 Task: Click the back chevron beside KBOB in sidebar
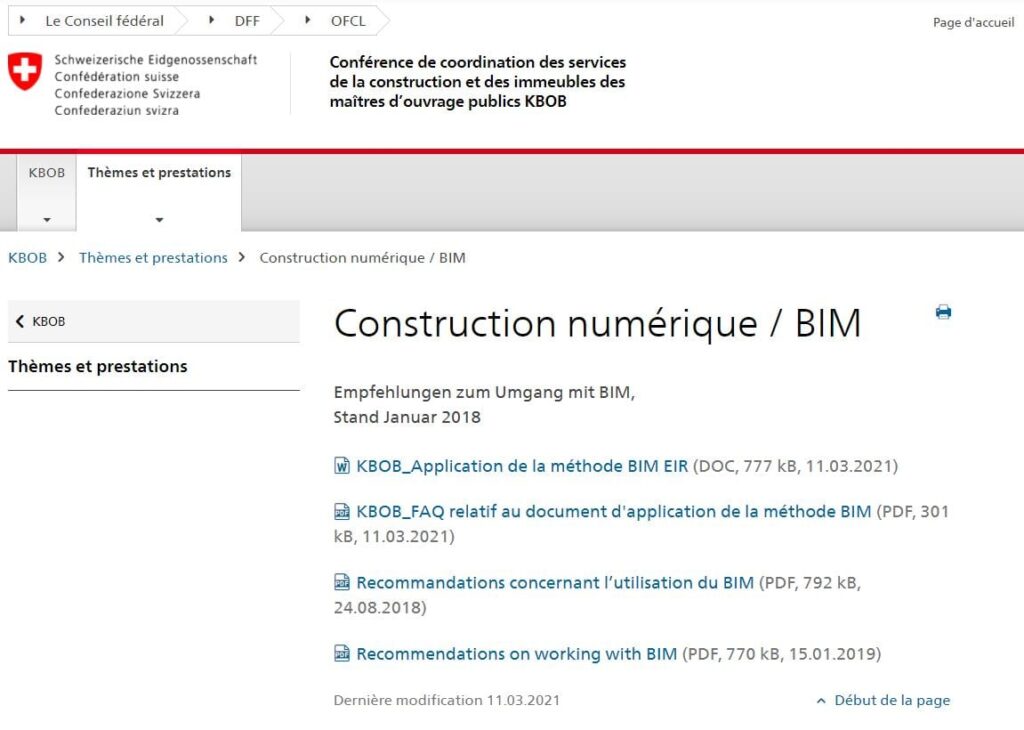pos(20,322)
